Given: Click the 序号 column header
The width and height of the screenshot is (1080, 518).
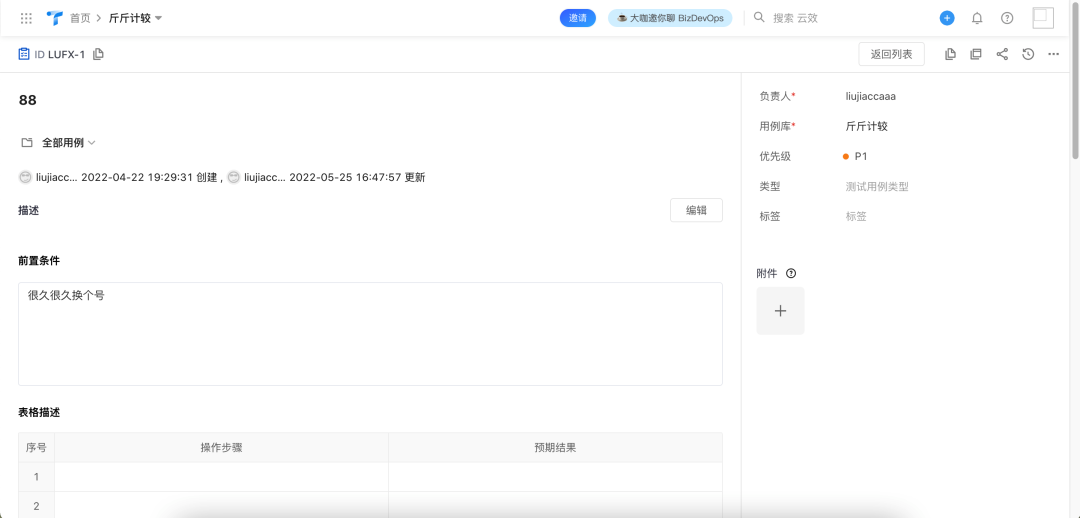Looking at the screenshot, I should pyautogui.click(x=37, y=447).
